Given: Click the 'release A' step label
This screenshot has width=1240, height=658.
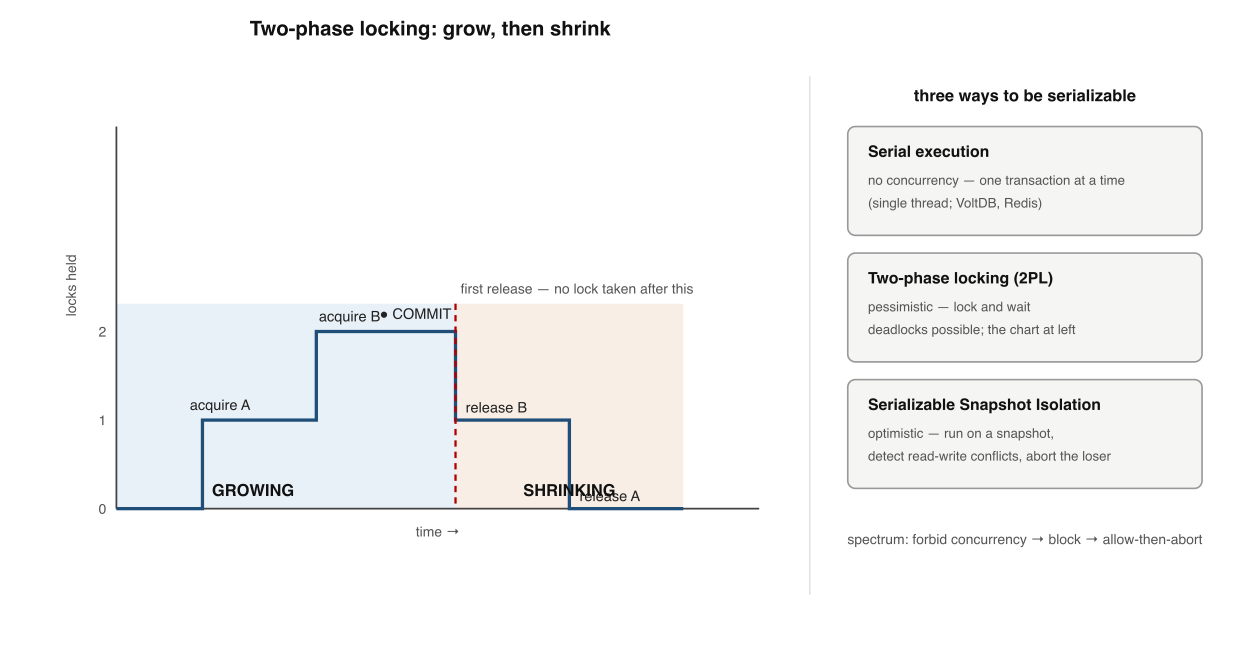Looking at the screenshot, I should point(609,496).
